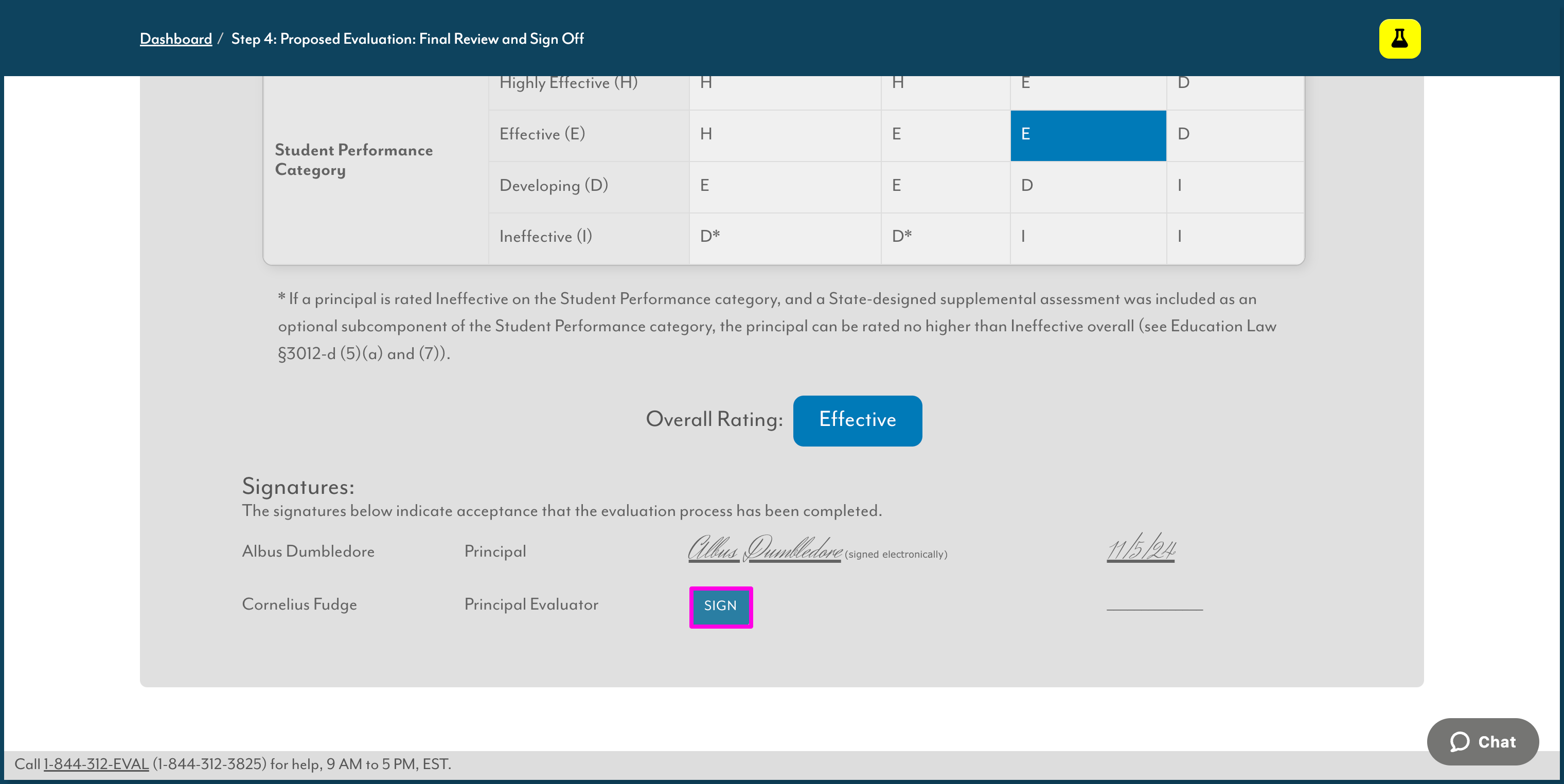This screenshot has width=1564, height=784.
Task: Go back to the Dashboard link
Action: [175, 39]
